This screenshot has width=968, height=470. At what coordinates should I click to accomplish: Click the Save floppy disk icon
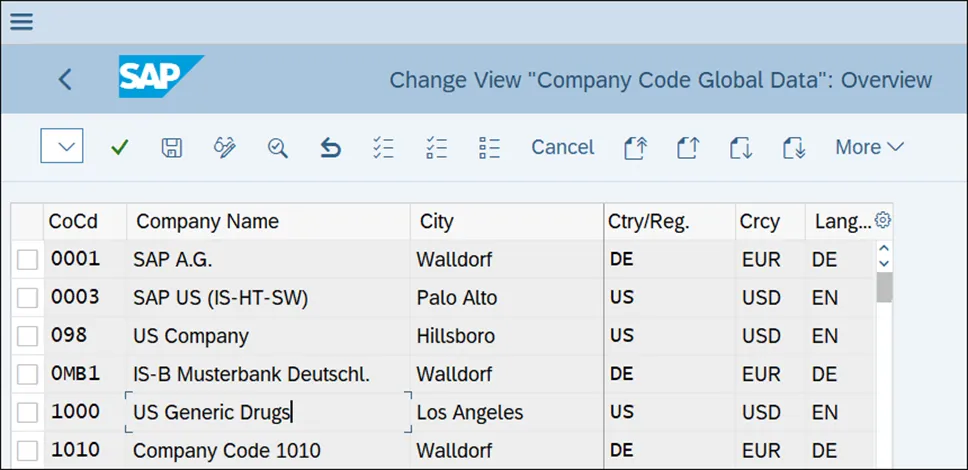172,148
